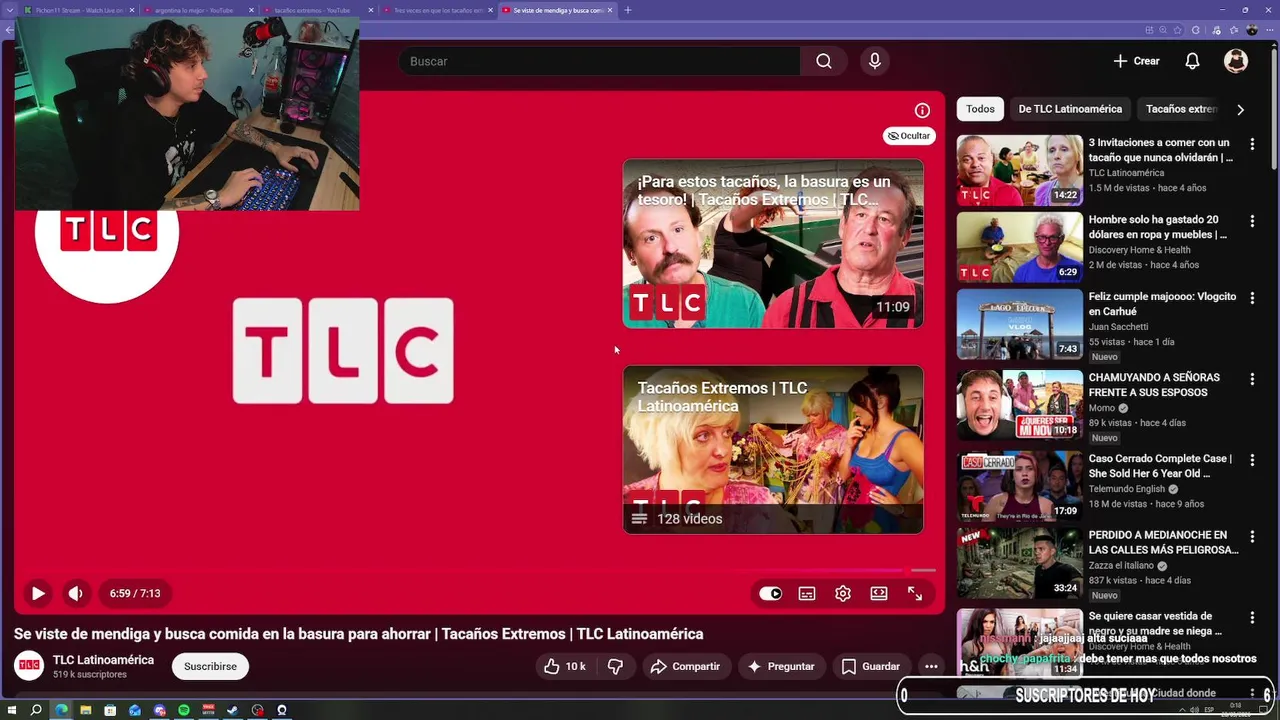Image resolution: width=1280 pixels, height=720 pixels.
Task: Select 'Tacaños extremos' filter chip
Action: point(1181,109)
